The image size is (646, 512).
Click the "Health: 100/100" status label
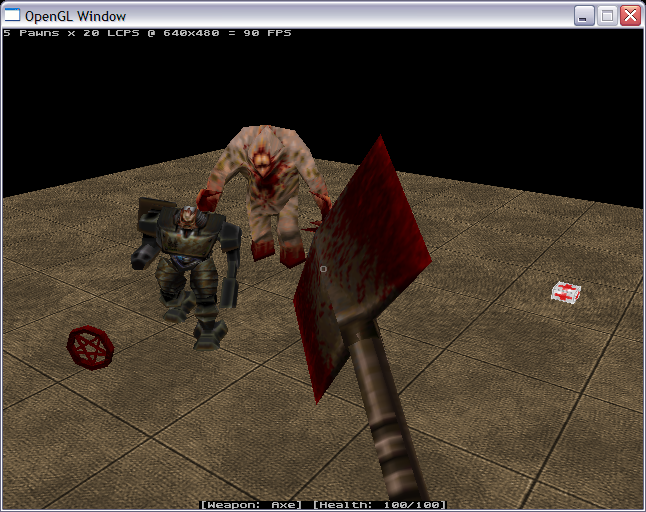click(x=378, y=505)
